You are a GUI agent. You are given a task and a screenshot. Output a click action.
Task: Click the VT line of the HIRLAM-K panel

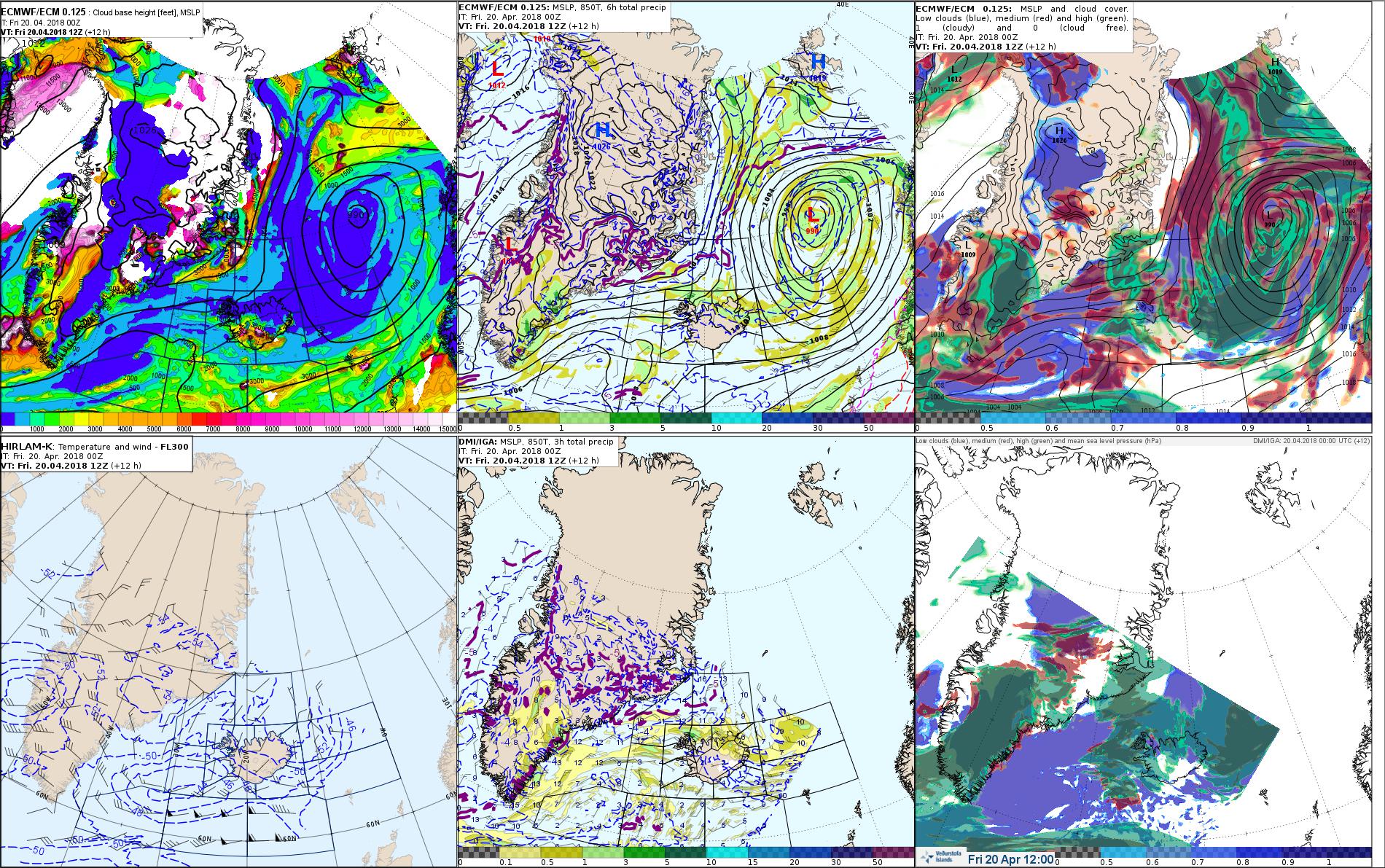coord(72,465)
